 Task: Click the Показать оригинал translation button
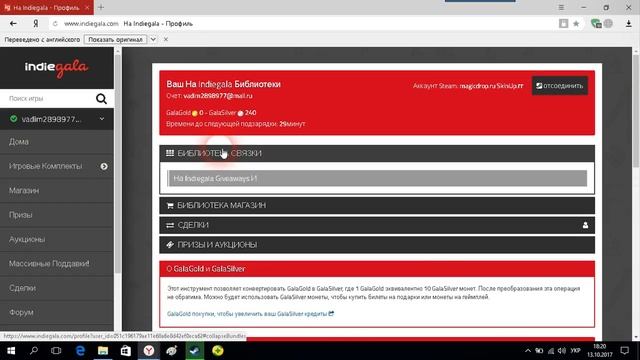pos(115,40)
